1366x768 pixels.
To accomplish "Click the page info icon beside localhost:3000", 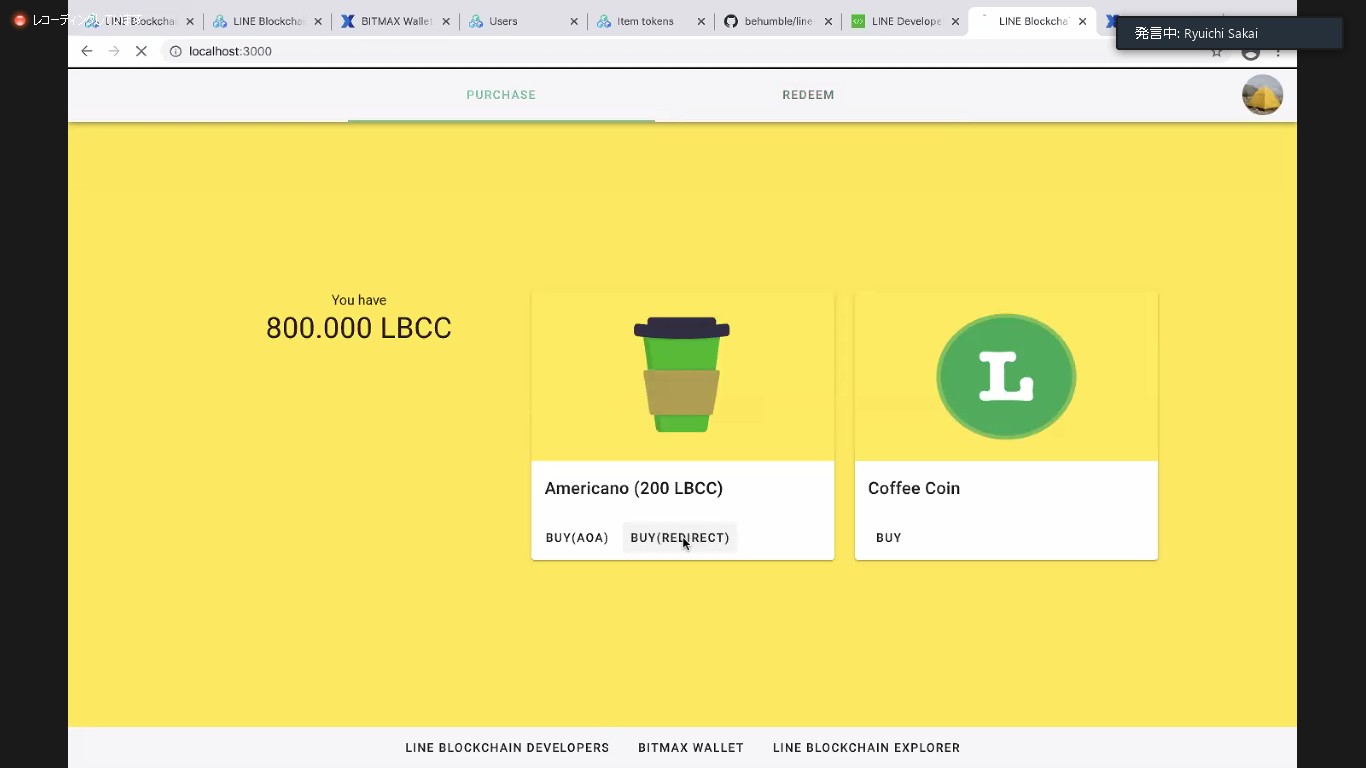I will (175, 51).
